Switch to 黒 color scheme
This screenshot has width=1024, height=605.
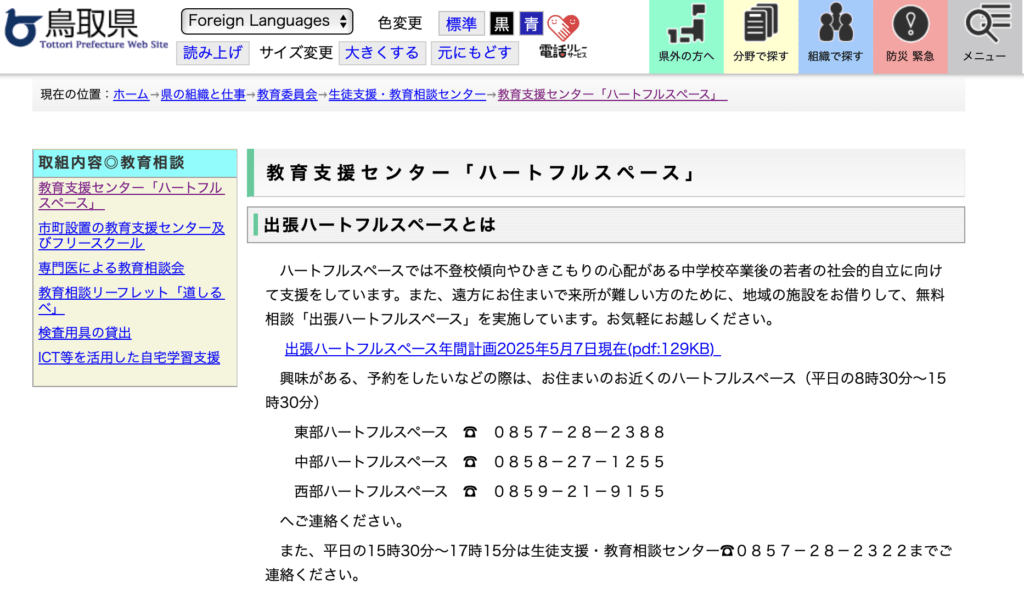pyautogui.click(x=501, y=23)
